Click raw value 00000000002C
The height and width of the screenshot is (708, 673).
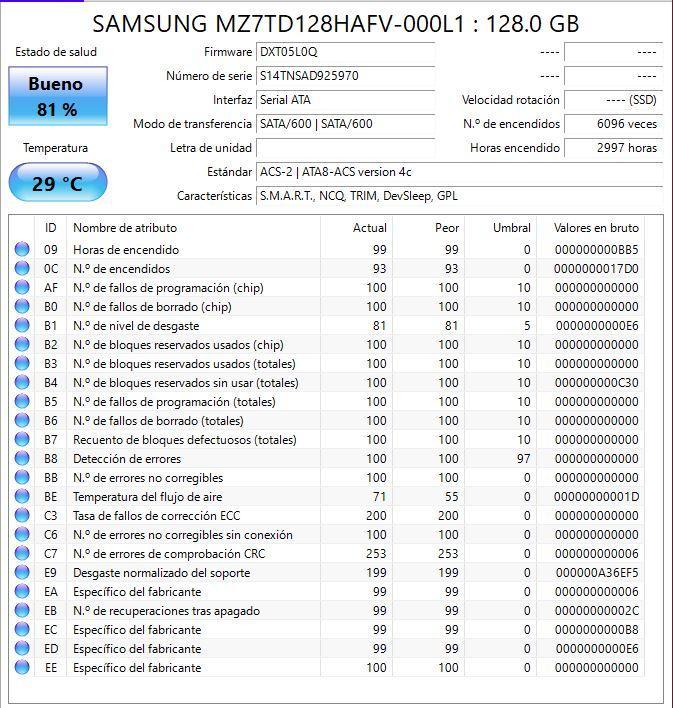coord(596,611)
